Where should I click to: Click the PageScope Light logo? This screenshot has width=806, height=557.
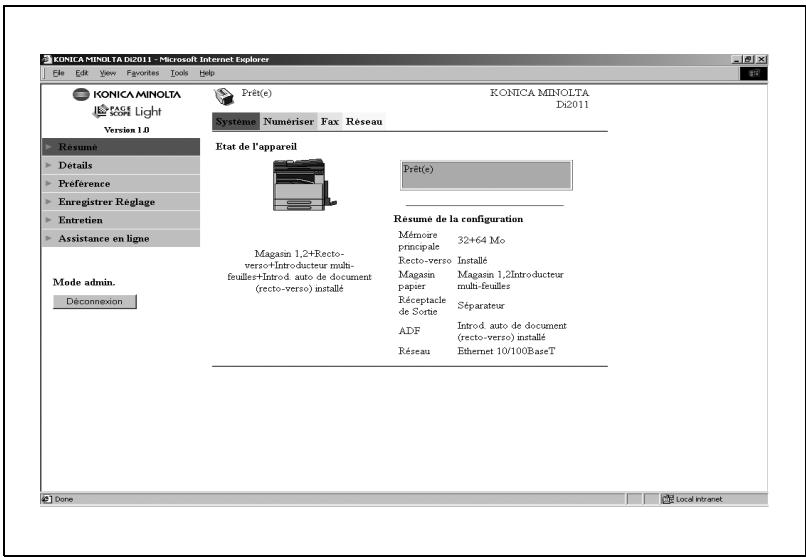[127, 112]
